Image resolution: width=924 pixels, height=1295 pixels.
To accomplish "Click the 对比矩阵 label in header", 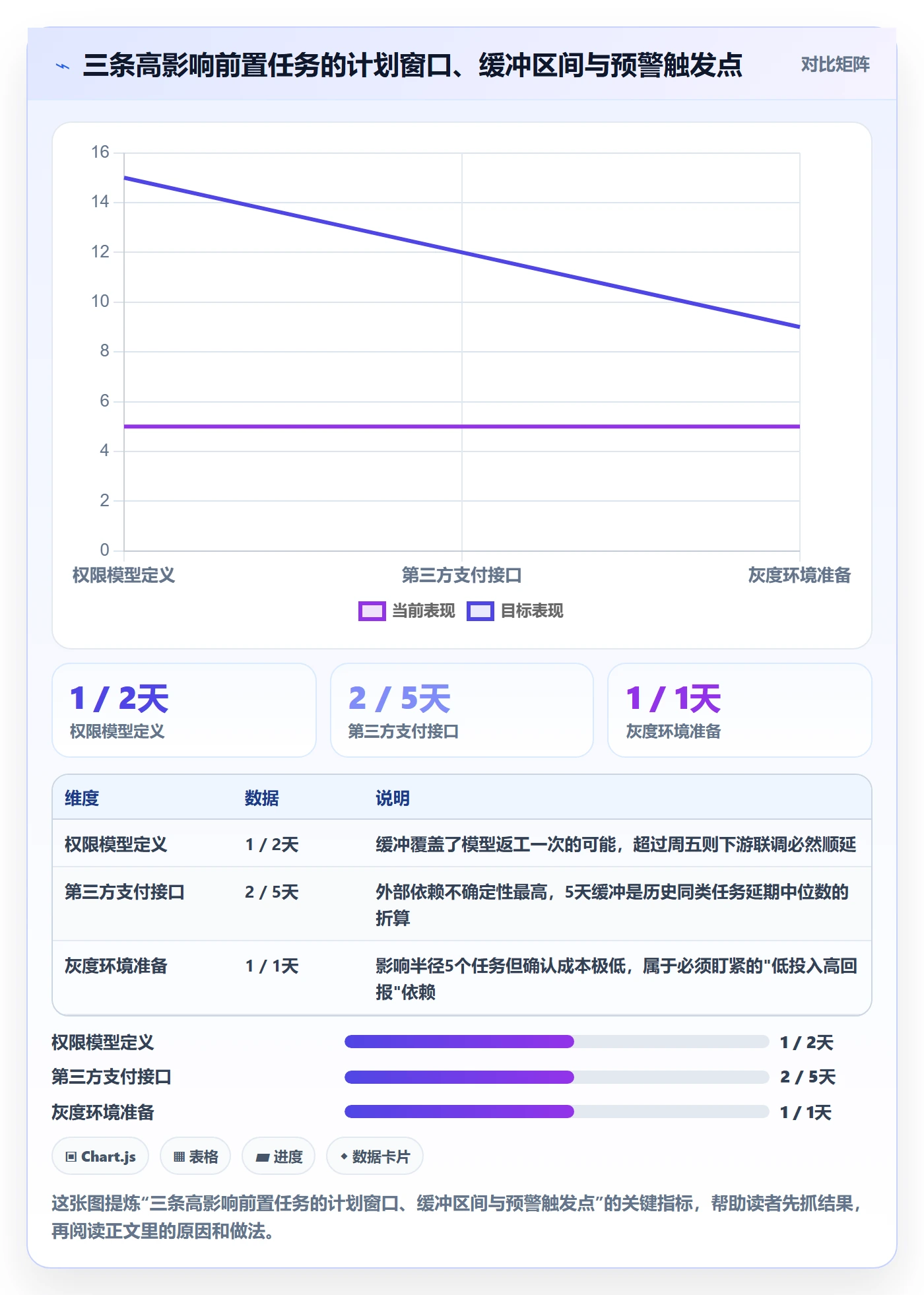I will pyautogui.click(x=835, y=65).
